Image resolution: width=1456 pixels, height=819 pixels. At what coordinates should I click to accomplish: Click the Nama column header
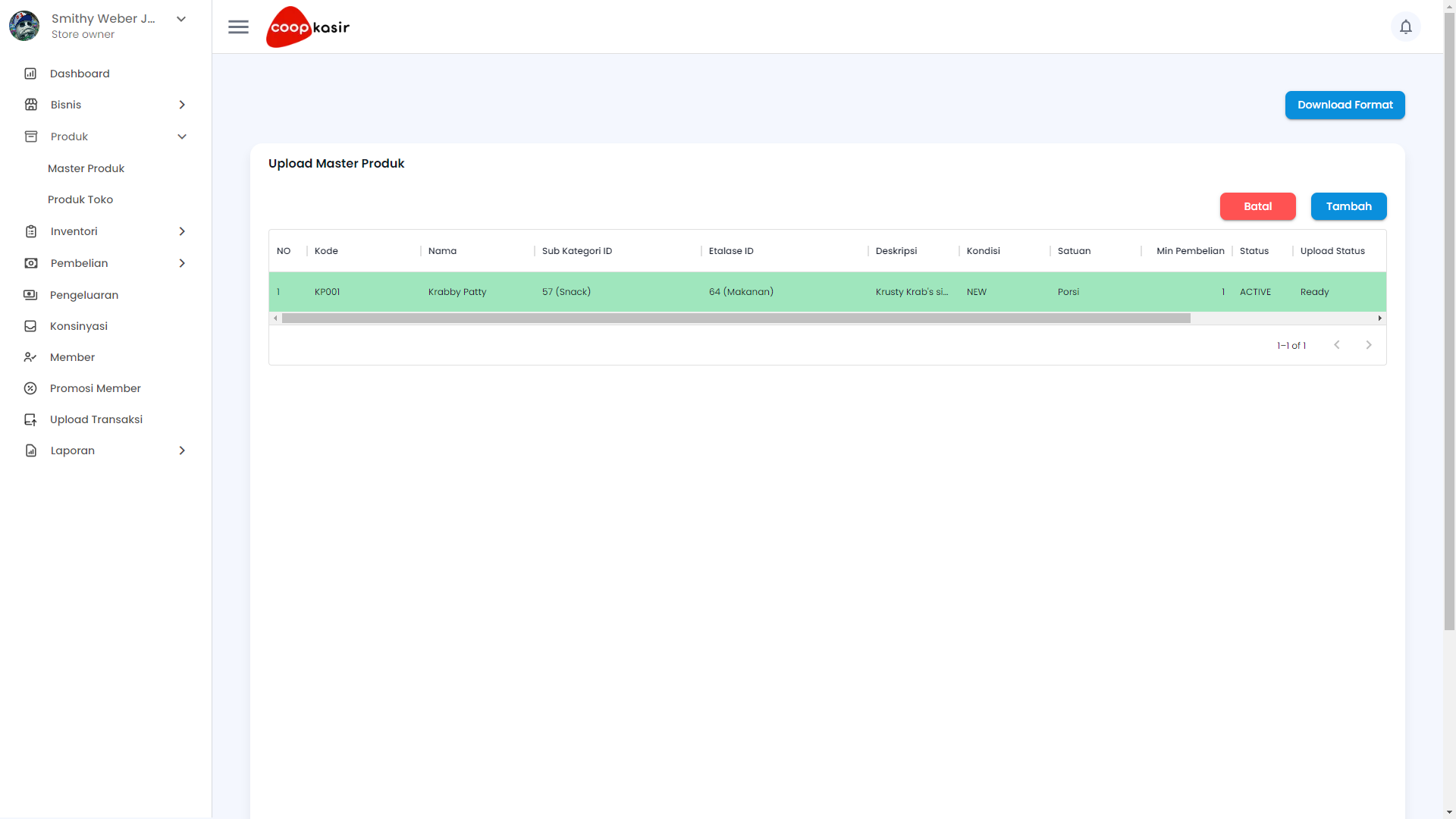(478, 251)
